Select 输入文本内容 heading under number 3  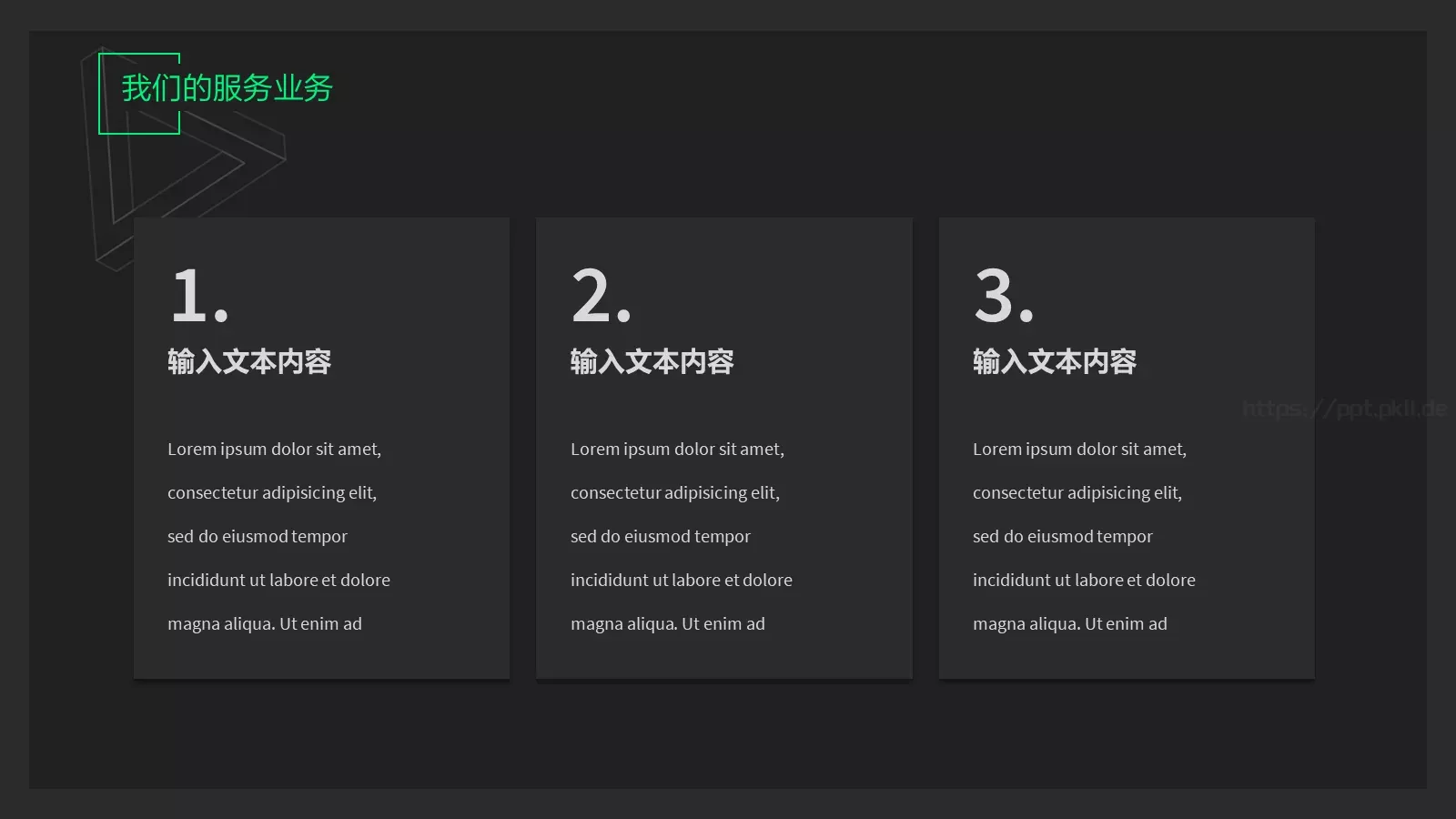(x=1055, y=361)
